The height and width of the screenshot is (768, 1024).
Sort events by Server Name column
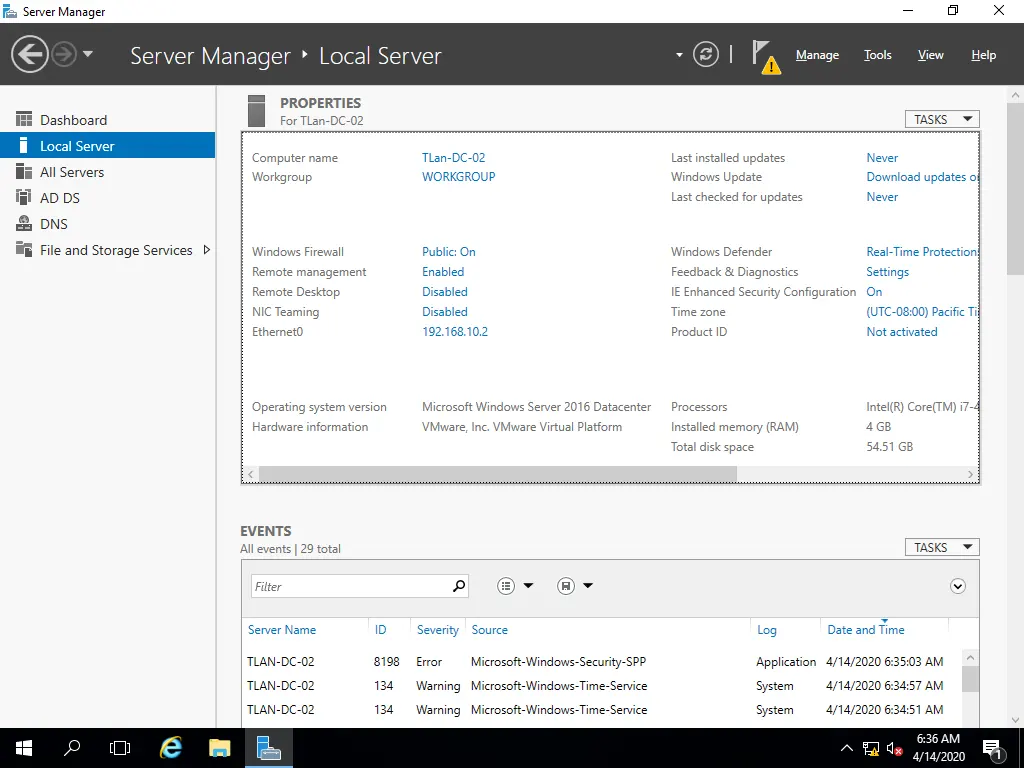[281, 630]
